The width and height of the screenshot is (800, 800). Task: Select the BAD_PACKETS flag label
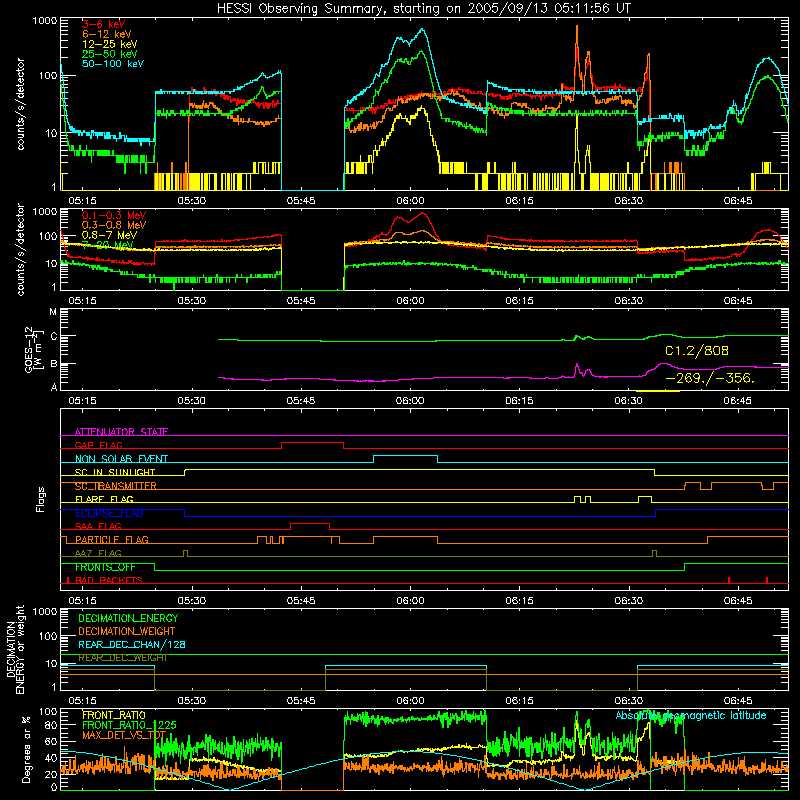point(109,581)
